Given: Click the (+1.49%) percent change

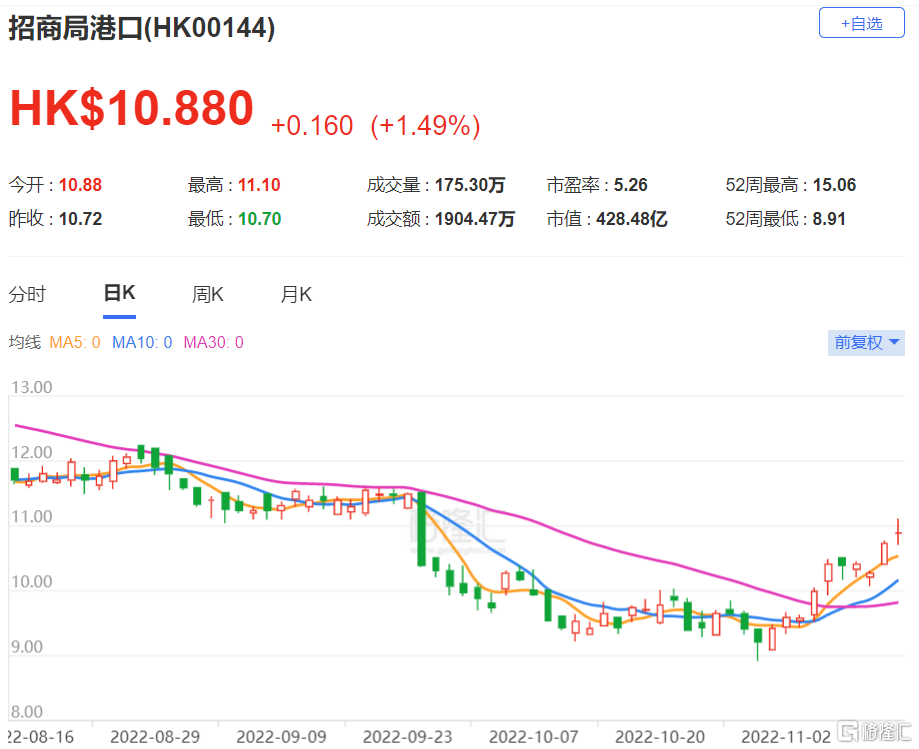Looking at the screenshot, I should tap(426, 125).
